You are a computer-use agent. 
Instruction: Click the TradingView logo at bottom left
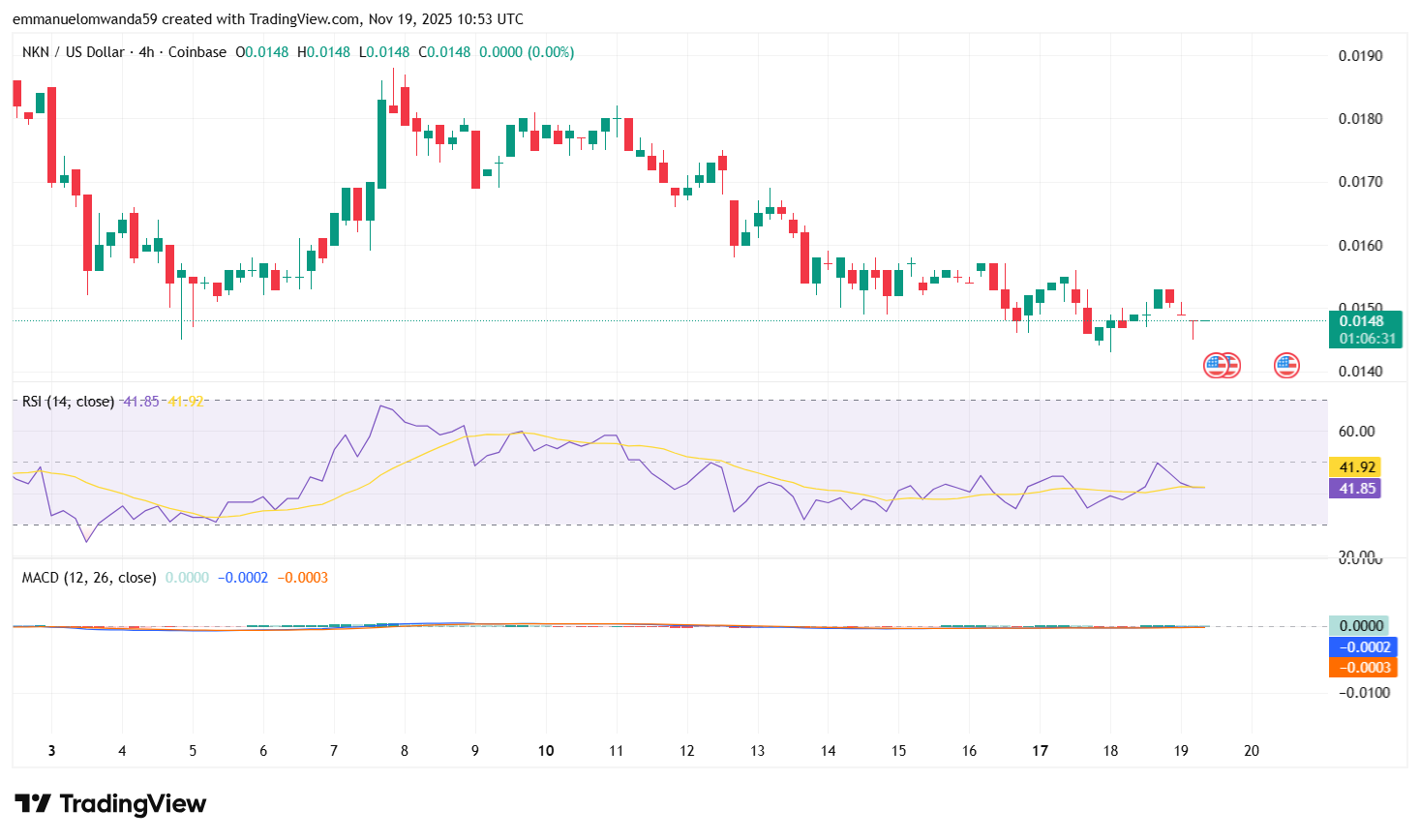[109, 804]
